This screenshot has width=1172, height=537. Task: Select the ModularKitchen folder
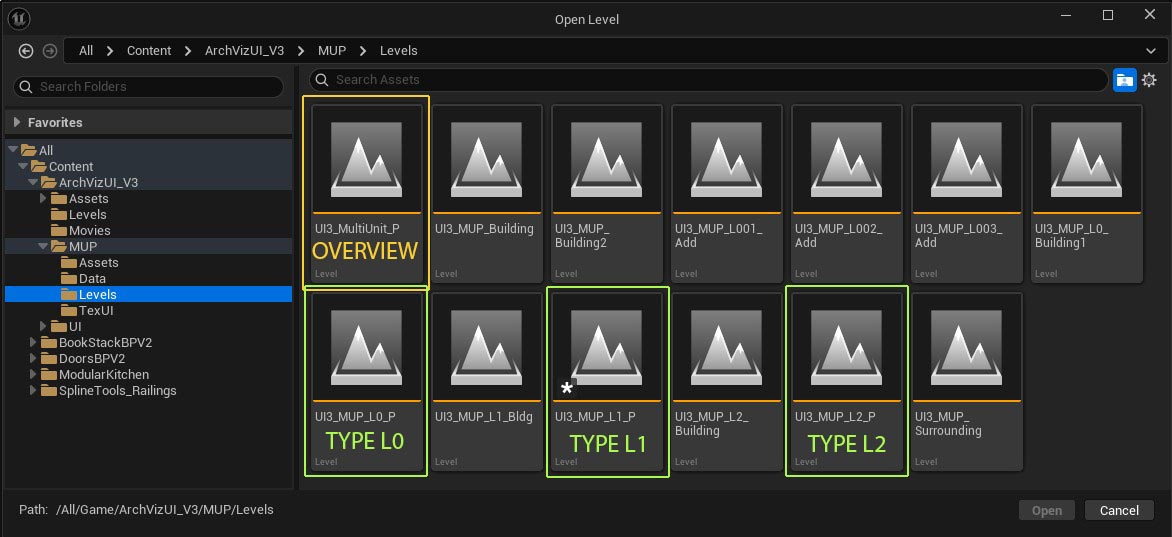point(148,375)
